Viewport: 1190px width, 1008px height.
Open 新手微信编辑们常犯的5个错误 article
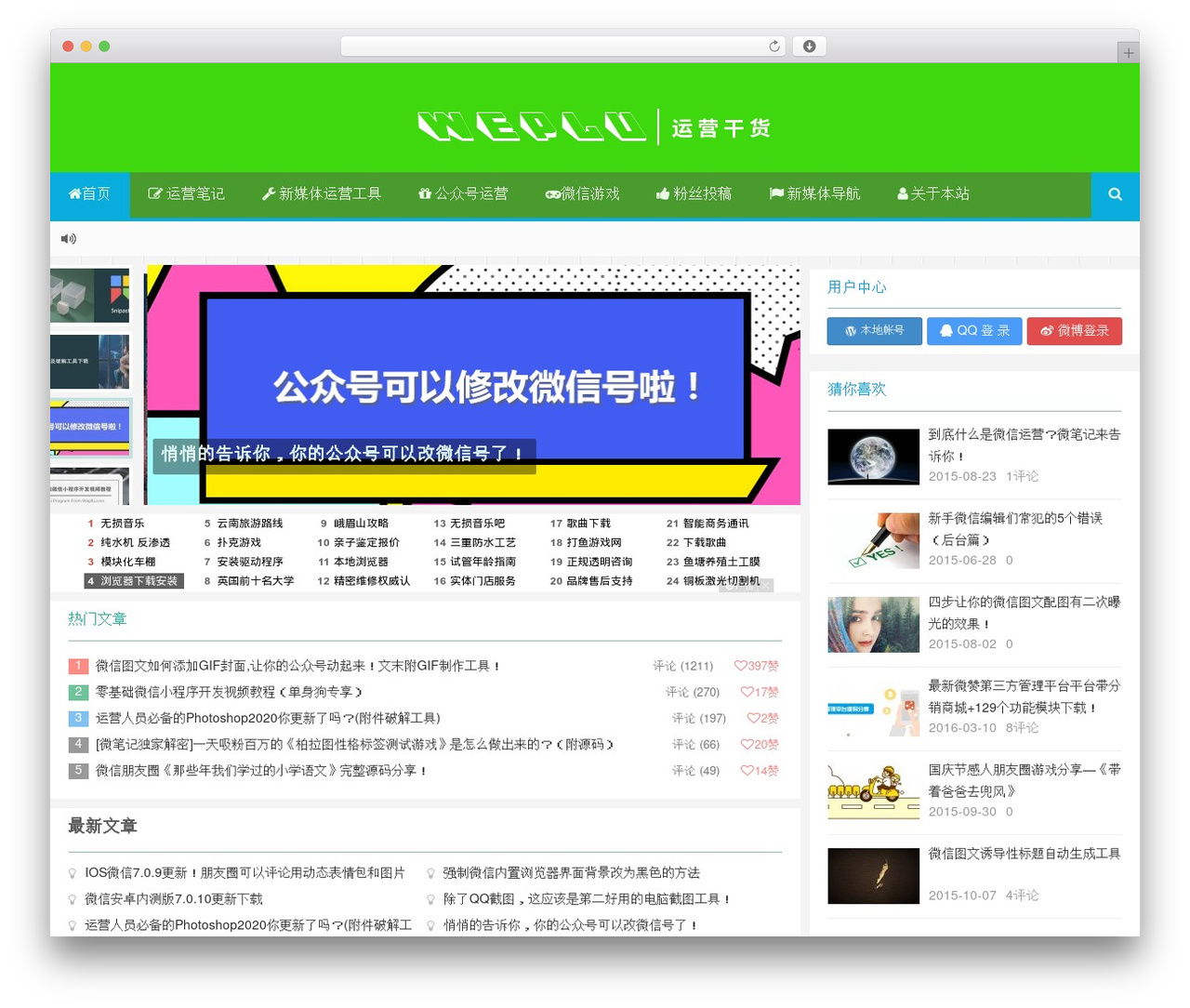pyautogui.click(x=1015, y=529)
